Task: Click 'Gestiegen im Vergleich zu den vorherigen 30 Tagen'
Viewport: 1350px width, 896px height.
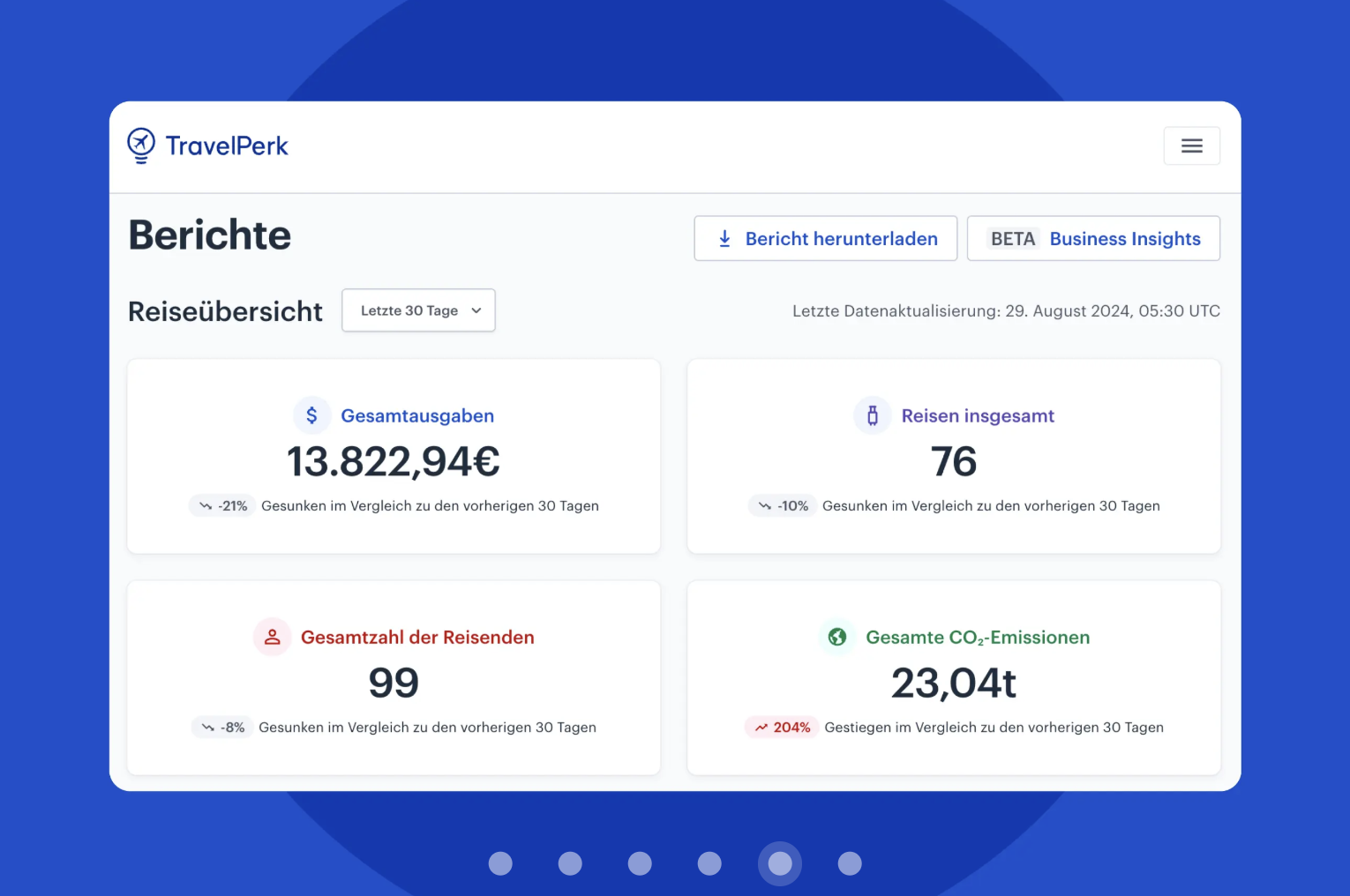Action: click(994, 728)
